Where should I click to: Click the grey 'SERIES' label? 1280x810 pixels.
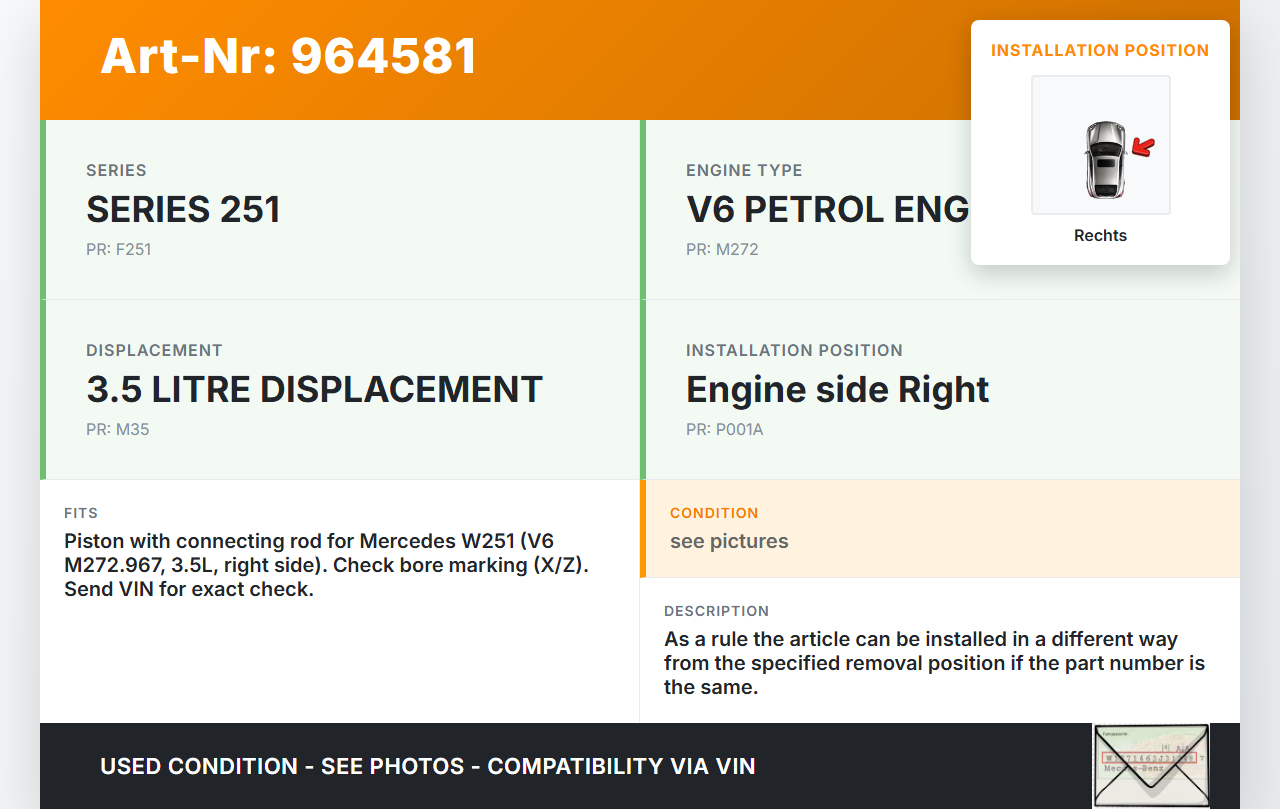click(x=116, y=171)
